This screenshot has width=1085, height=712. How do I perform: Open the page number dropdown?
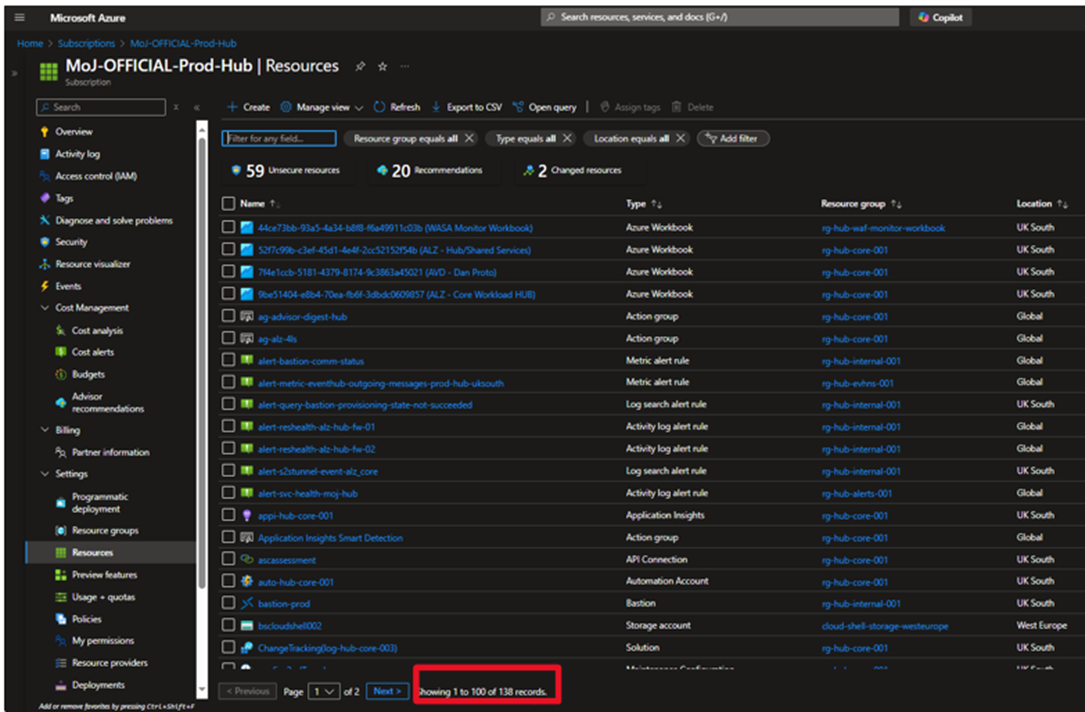coord(324,691)
